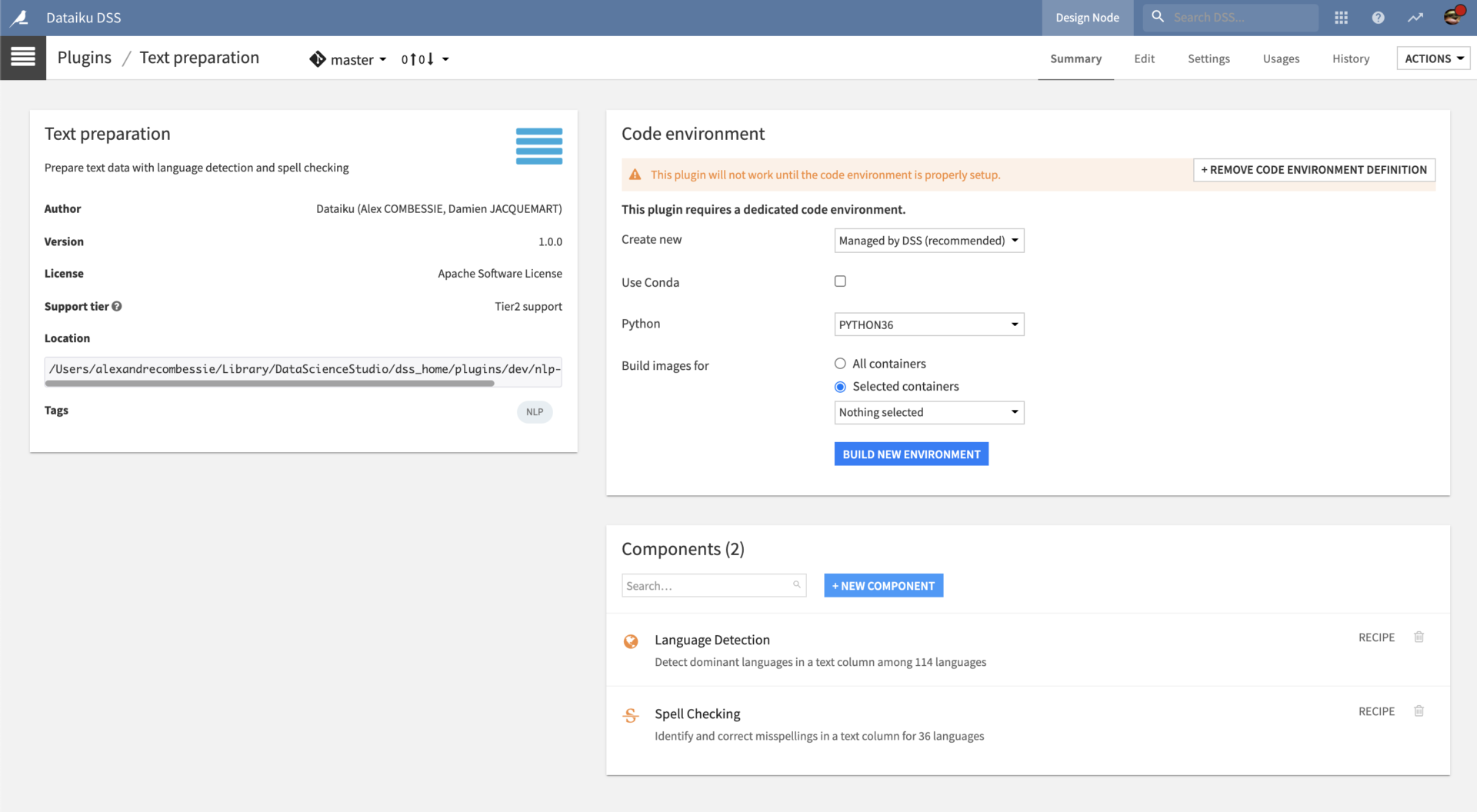Delete the Language Detection component
Screen dimensions: 1477x812
click(1419, 637)
